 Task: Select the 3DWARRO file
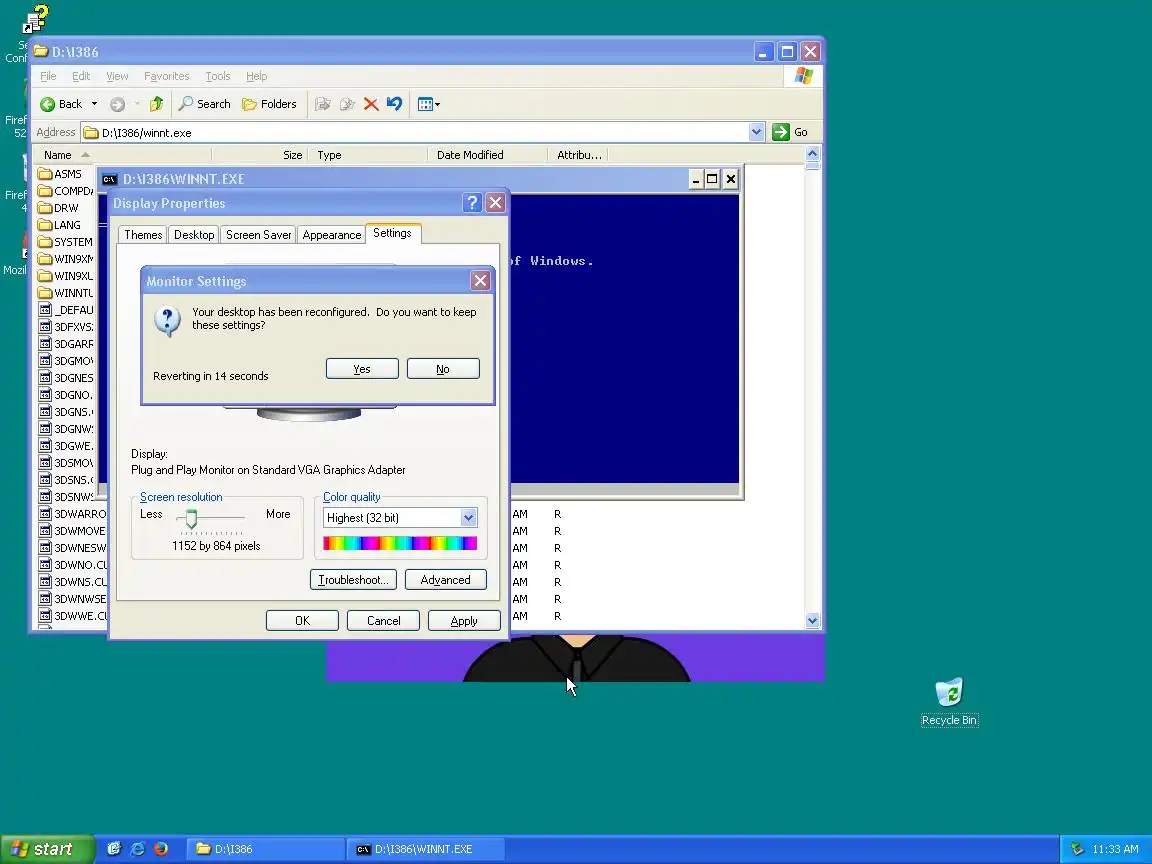point(72,514)
